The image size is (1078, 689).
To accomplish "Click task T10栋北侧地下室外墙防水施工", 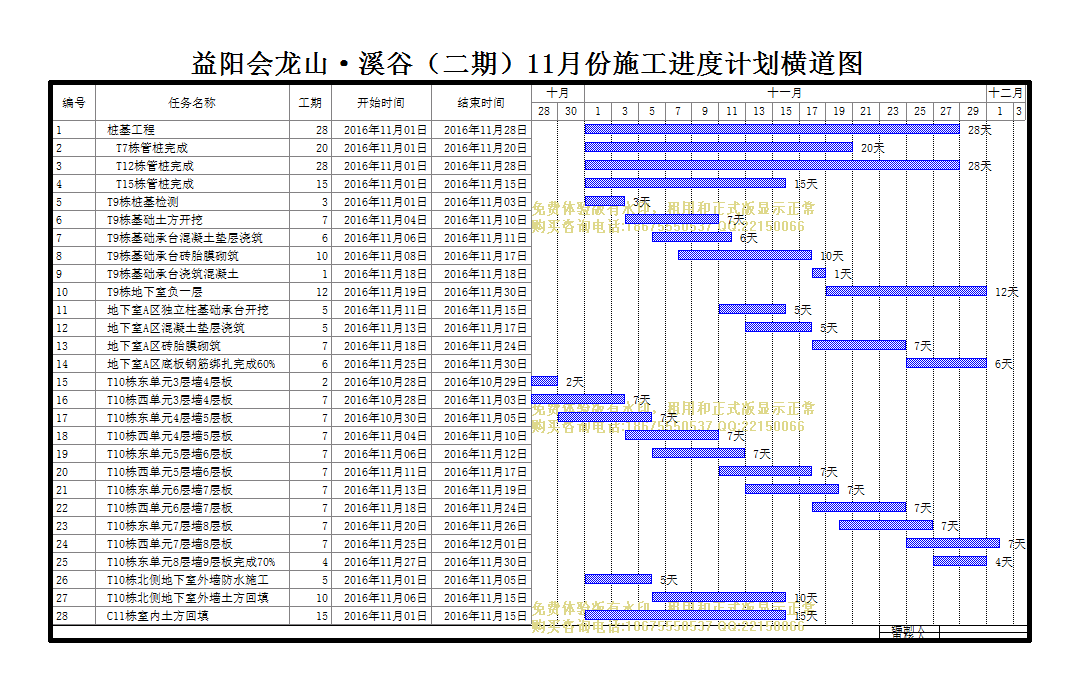I will point(188,580).
